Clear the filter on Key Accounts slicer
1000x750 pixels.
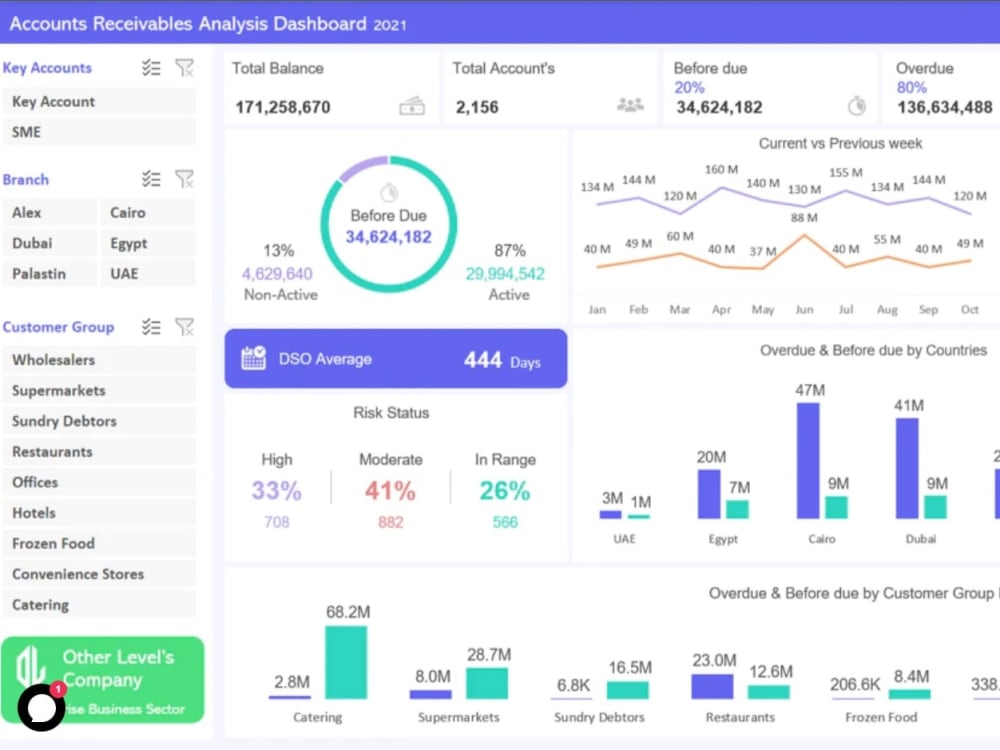click(x=185, y=68)
